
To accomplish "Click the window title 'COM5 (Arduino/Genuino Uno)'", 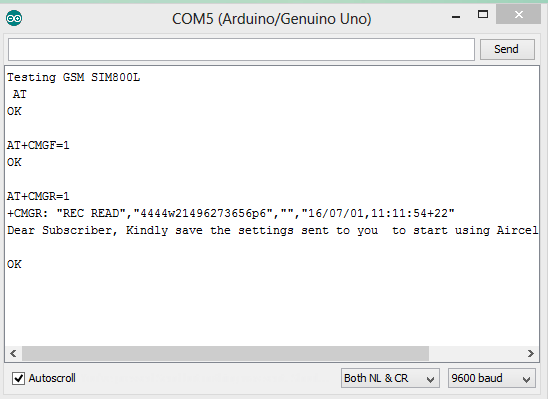I will (272, 19).
